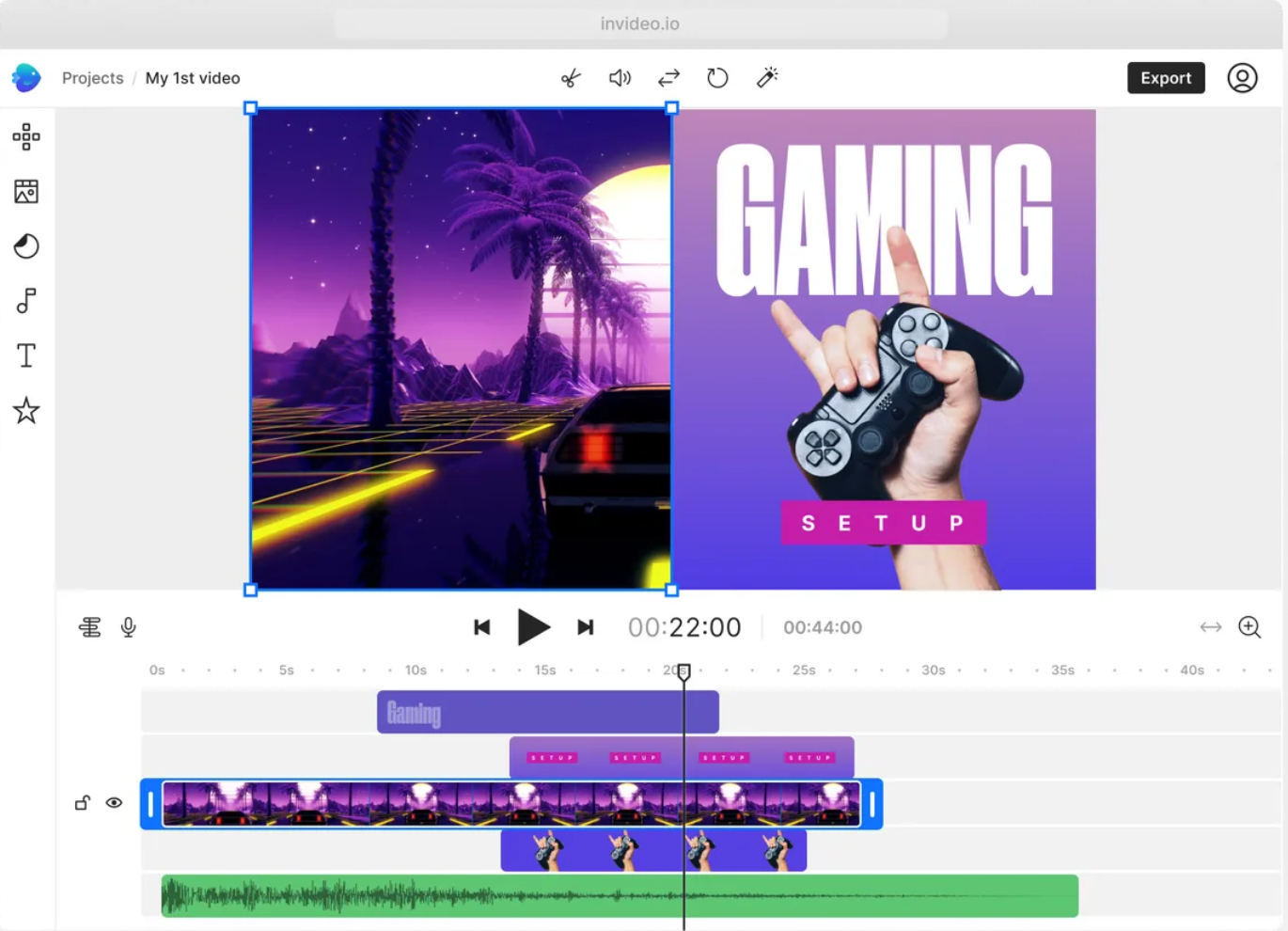Click the left trim handle of video clip

click(x=150, y=804)
